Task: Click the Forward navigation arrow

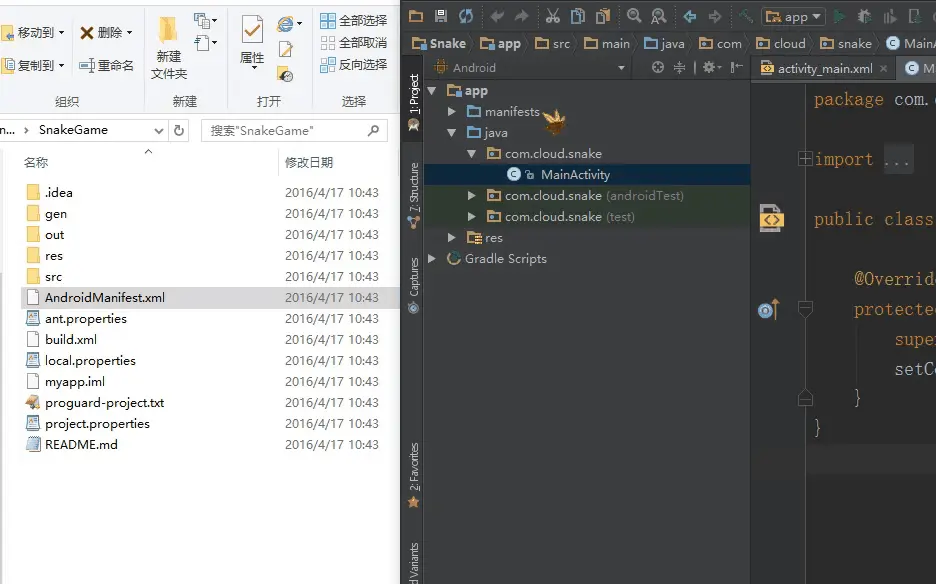Action: 715,16
